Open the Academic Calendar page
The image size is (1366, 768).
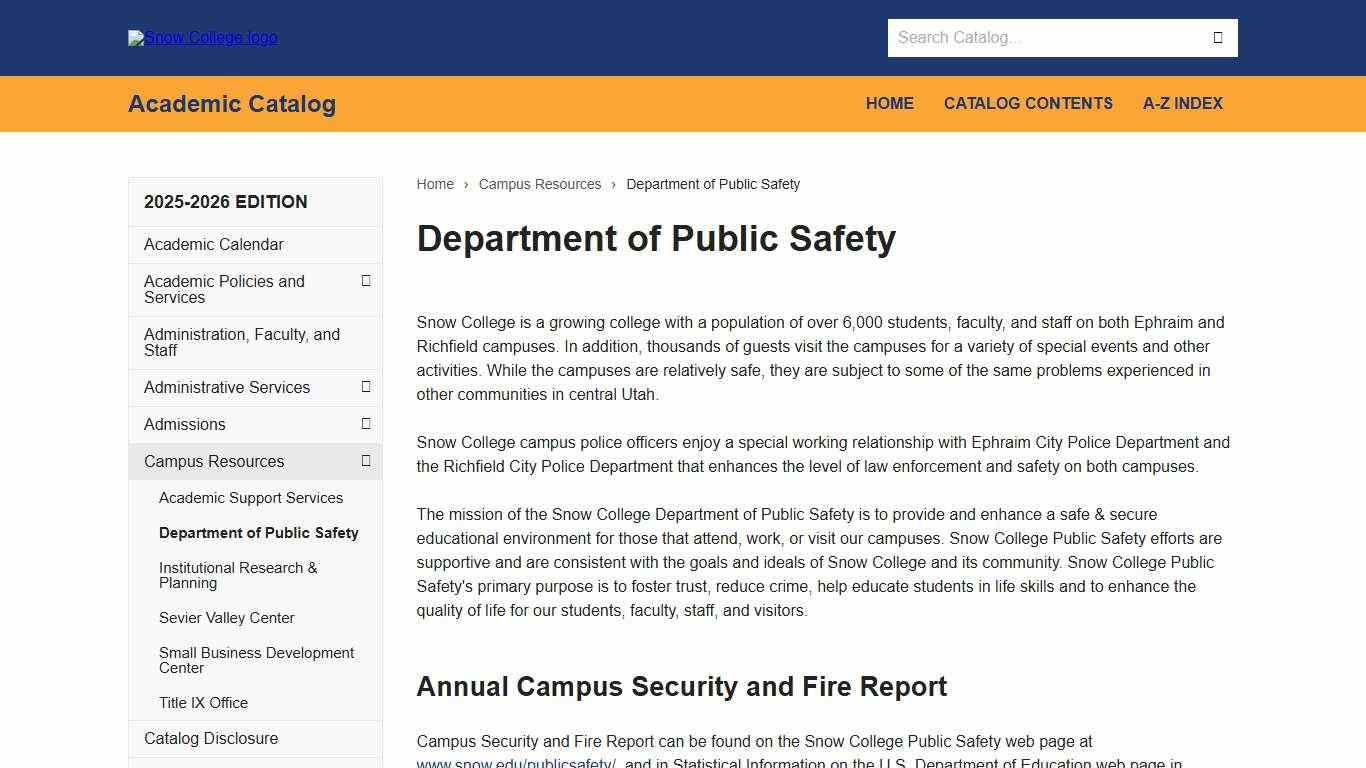[213, 244]
